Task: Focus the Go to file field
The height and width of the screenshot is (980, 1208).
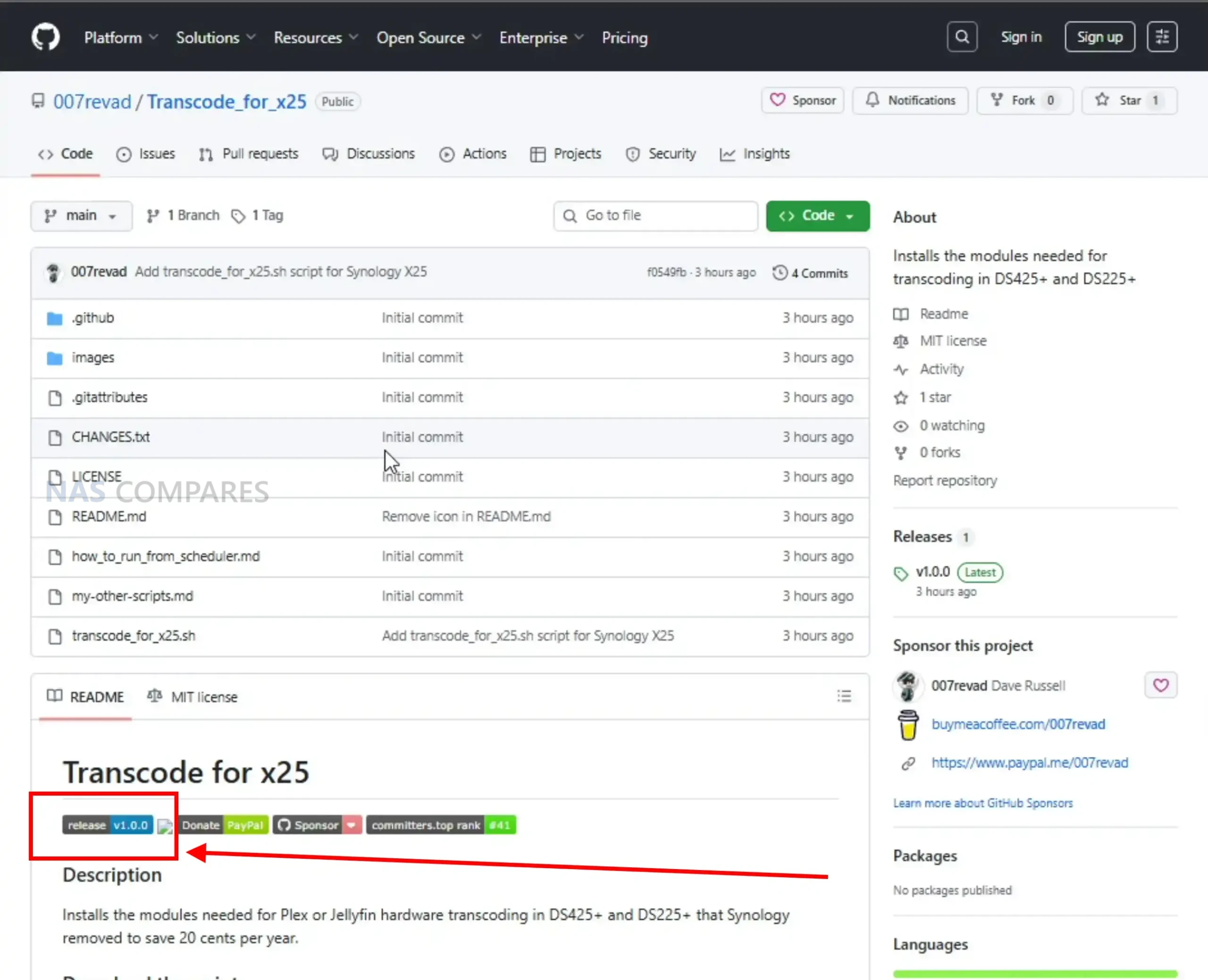Action: [655, 216]
